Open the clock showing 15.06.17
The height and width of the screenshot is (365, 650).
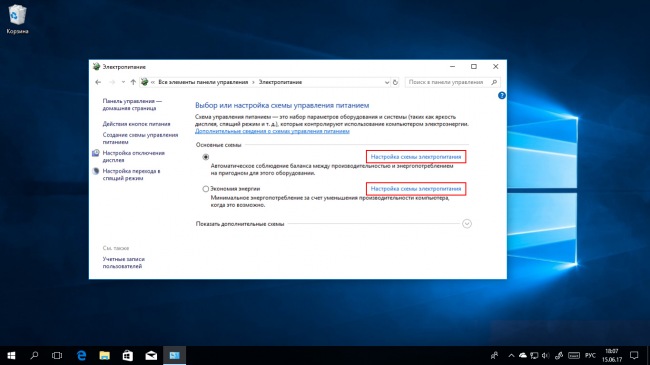pos(612,355)
